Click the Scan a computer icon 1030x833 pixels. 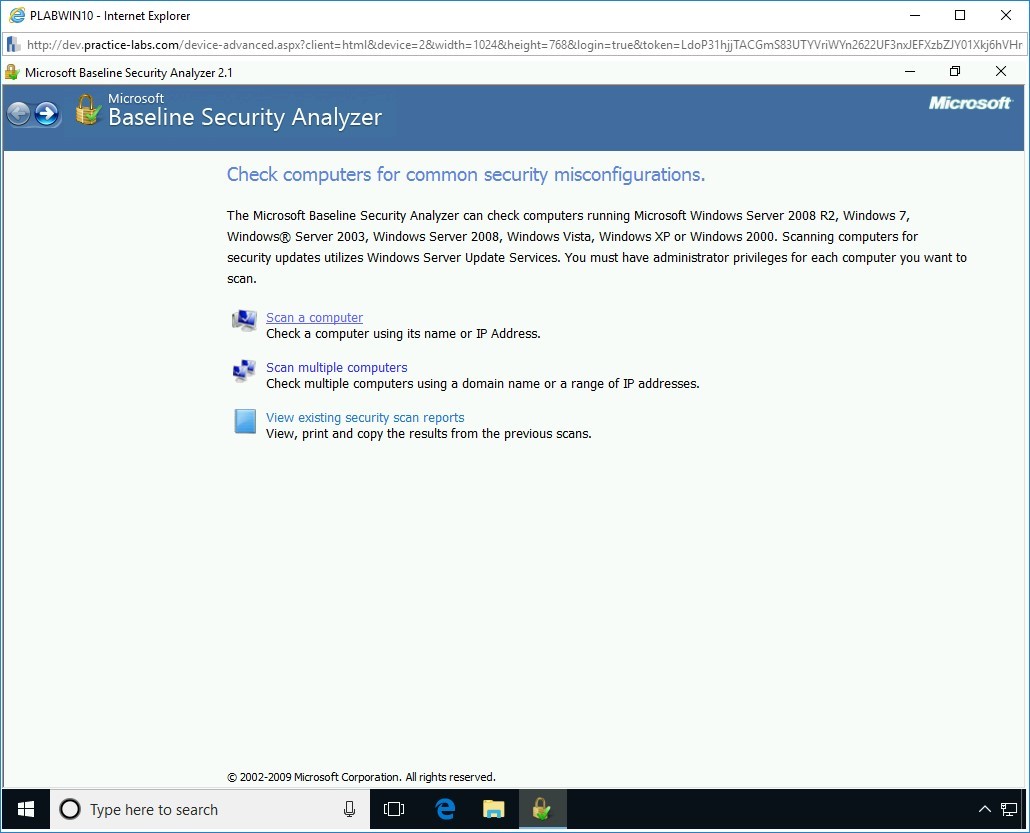coord(244,321)
